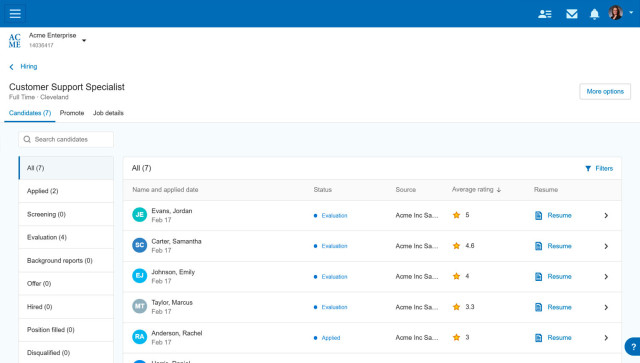Screen dimensions: 640x363
Task: Click the Source column header
Action: point(405,189)
